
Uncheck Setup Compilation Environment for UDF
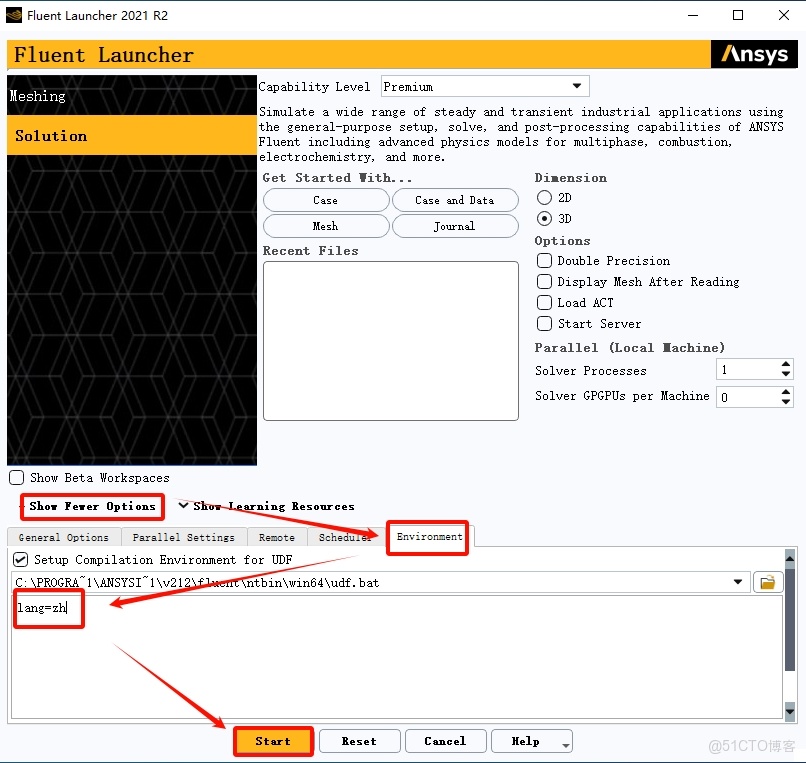click(21, 559)
